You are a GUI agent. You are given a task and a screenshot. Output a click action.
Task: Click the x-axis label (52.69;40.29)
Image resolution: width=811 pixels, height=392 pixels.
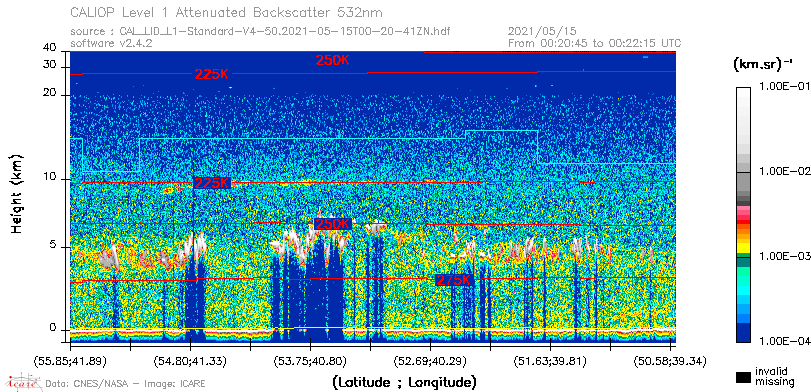pos(430,360)
